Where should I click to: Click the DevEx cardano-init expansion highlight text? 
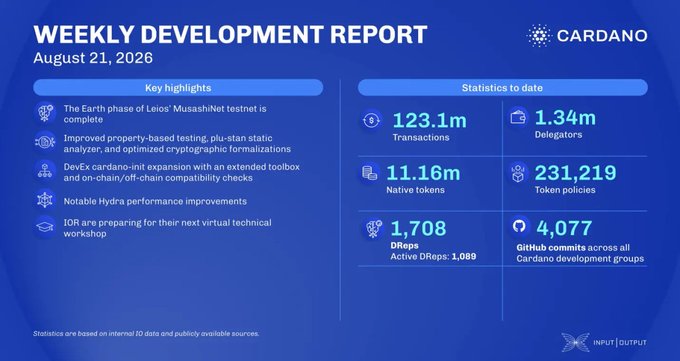(x=181, y=172)
